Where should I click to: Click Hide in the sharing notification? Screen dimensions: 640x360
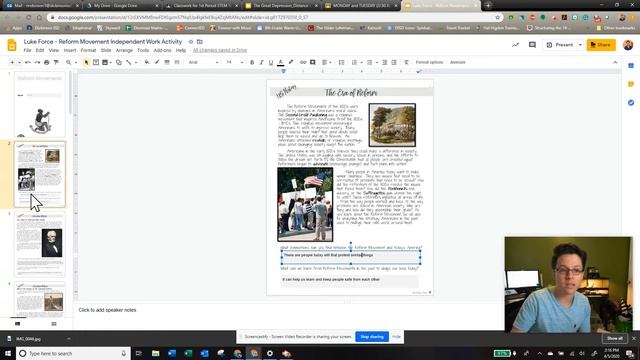click(x=396, y=337)
